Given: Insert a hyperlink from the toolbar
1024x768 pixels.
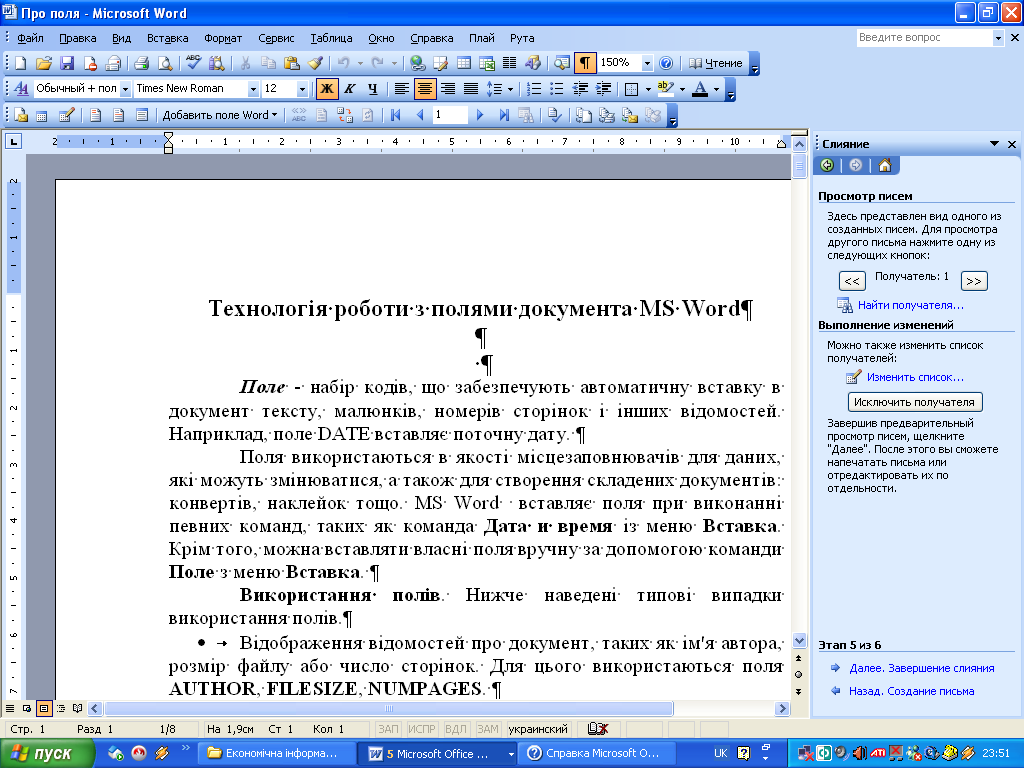Looking at the screenshot, I should pyautogui.click(x=418, y=63).
